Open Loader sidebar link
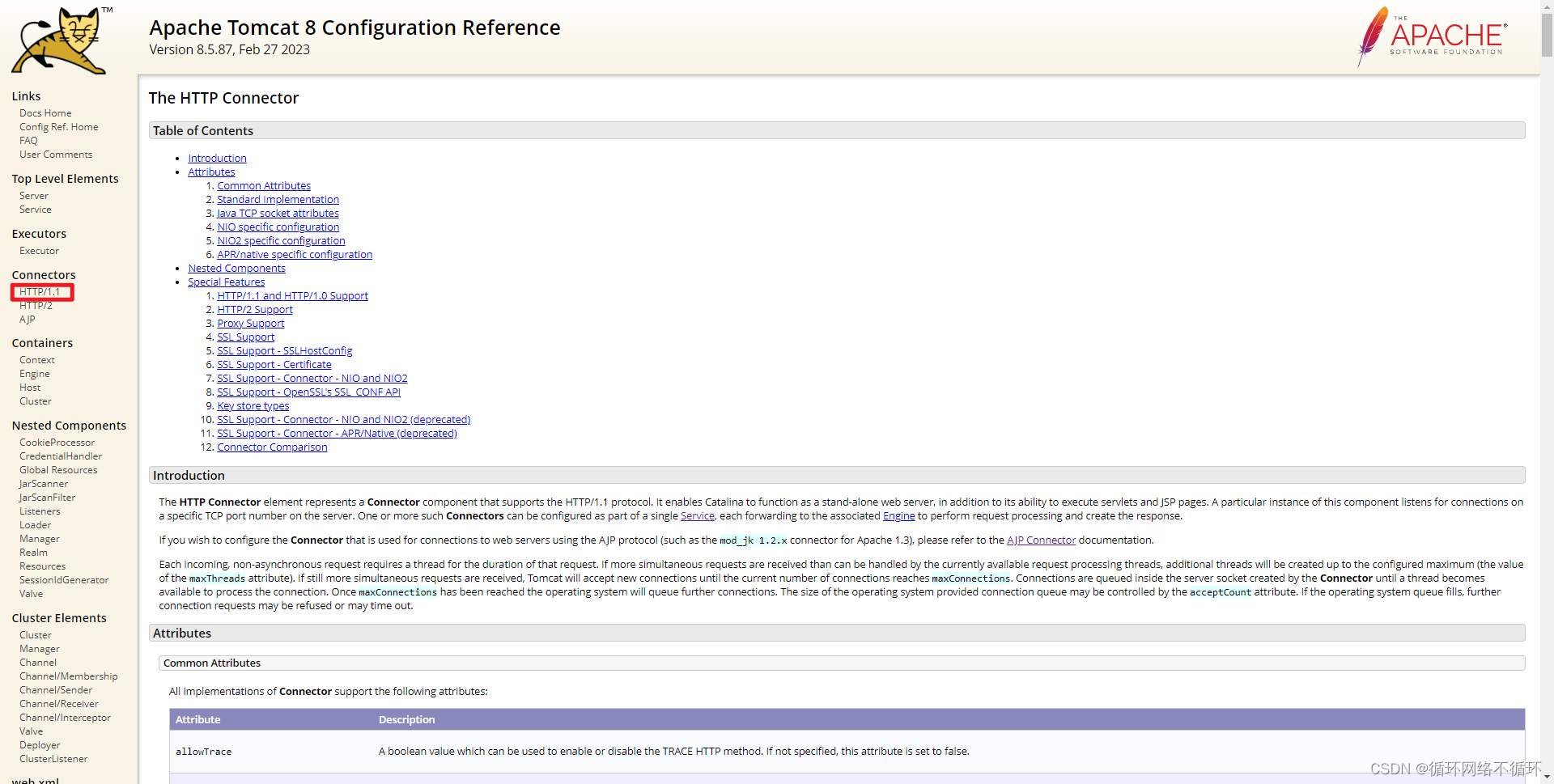Image resolution: width=1554 pixels, height=784 pixels. (x=36, y=525)
